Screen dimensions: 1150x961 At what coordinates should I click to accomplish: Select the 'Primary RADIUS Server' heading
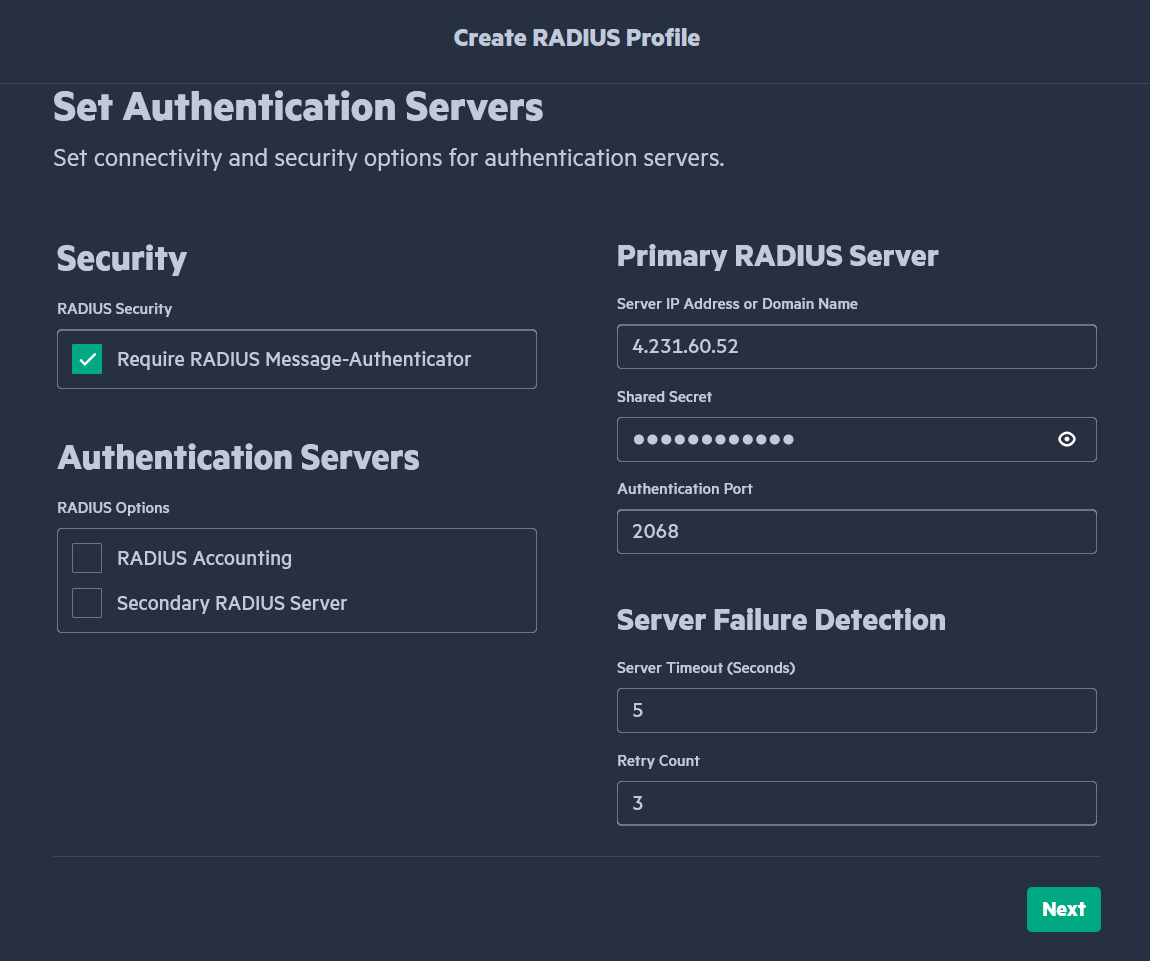coord(777,256)
